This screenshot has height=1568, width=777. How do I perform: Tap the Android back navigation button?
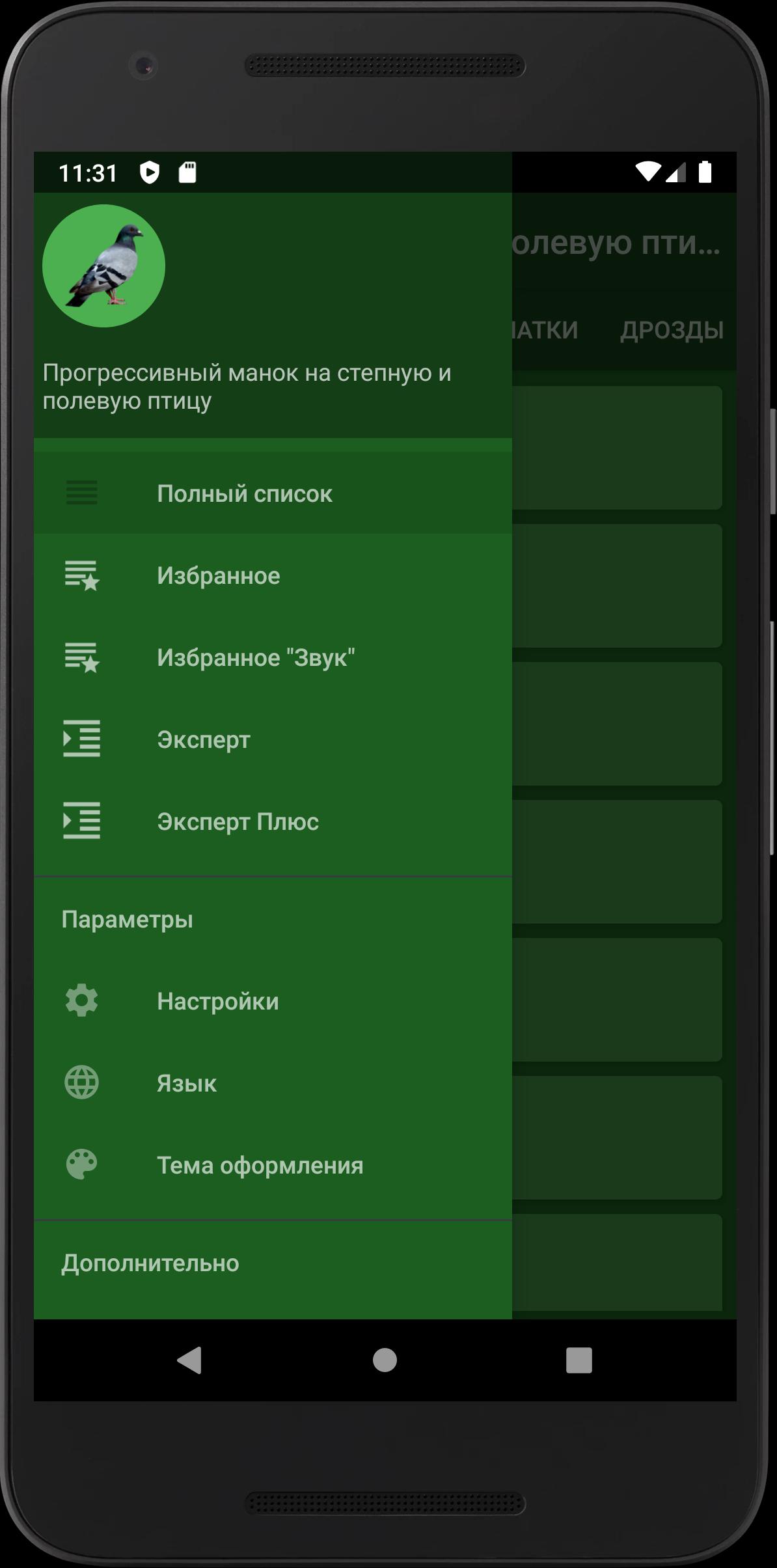point(189,1360)
